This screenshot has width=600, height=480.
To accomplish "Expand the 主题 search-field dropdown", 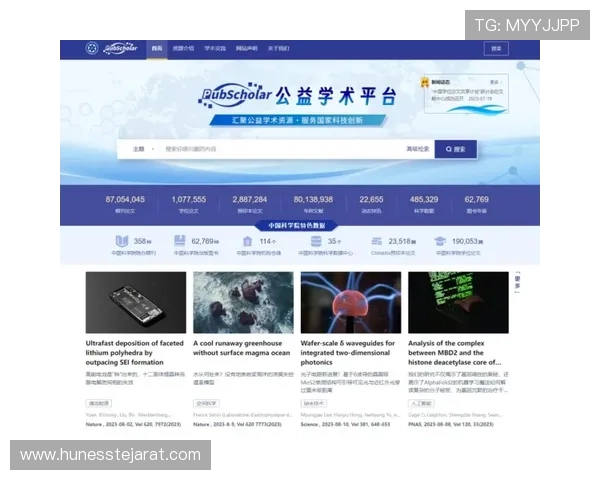I will click(x=143, y=149).
